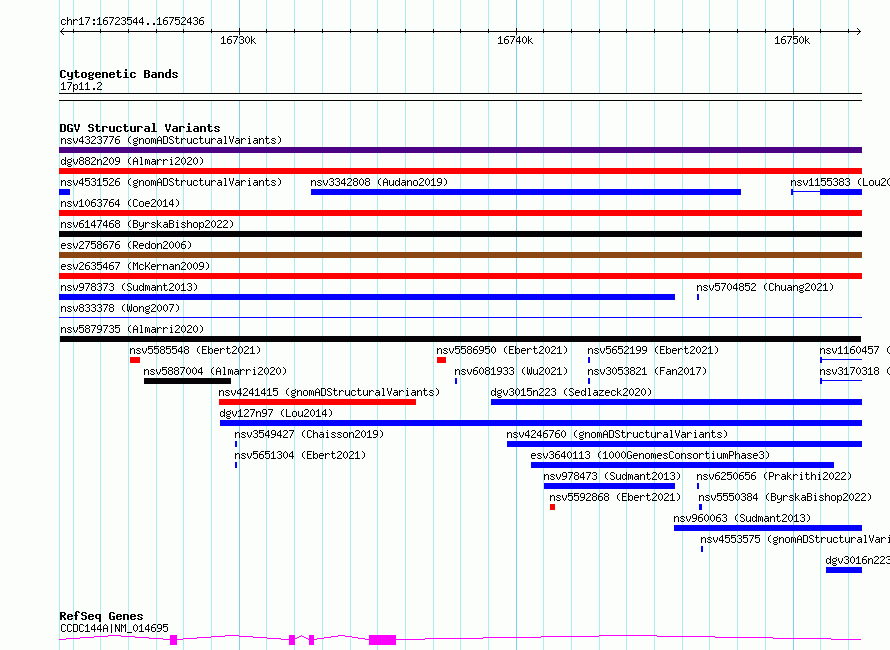Click the blue dgv3015n223 variant bar
This screenshot has width=890, height=650.
pyautogui.click(x=677, y=402)
